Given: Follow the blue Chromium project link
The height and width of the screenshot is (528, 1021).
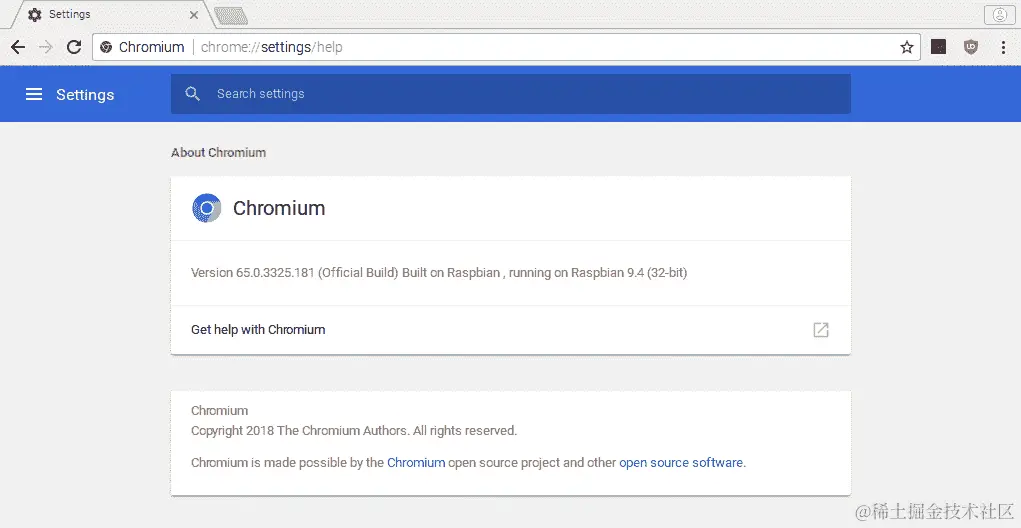Looking at the screenshot, I should [x=416, y=462].
